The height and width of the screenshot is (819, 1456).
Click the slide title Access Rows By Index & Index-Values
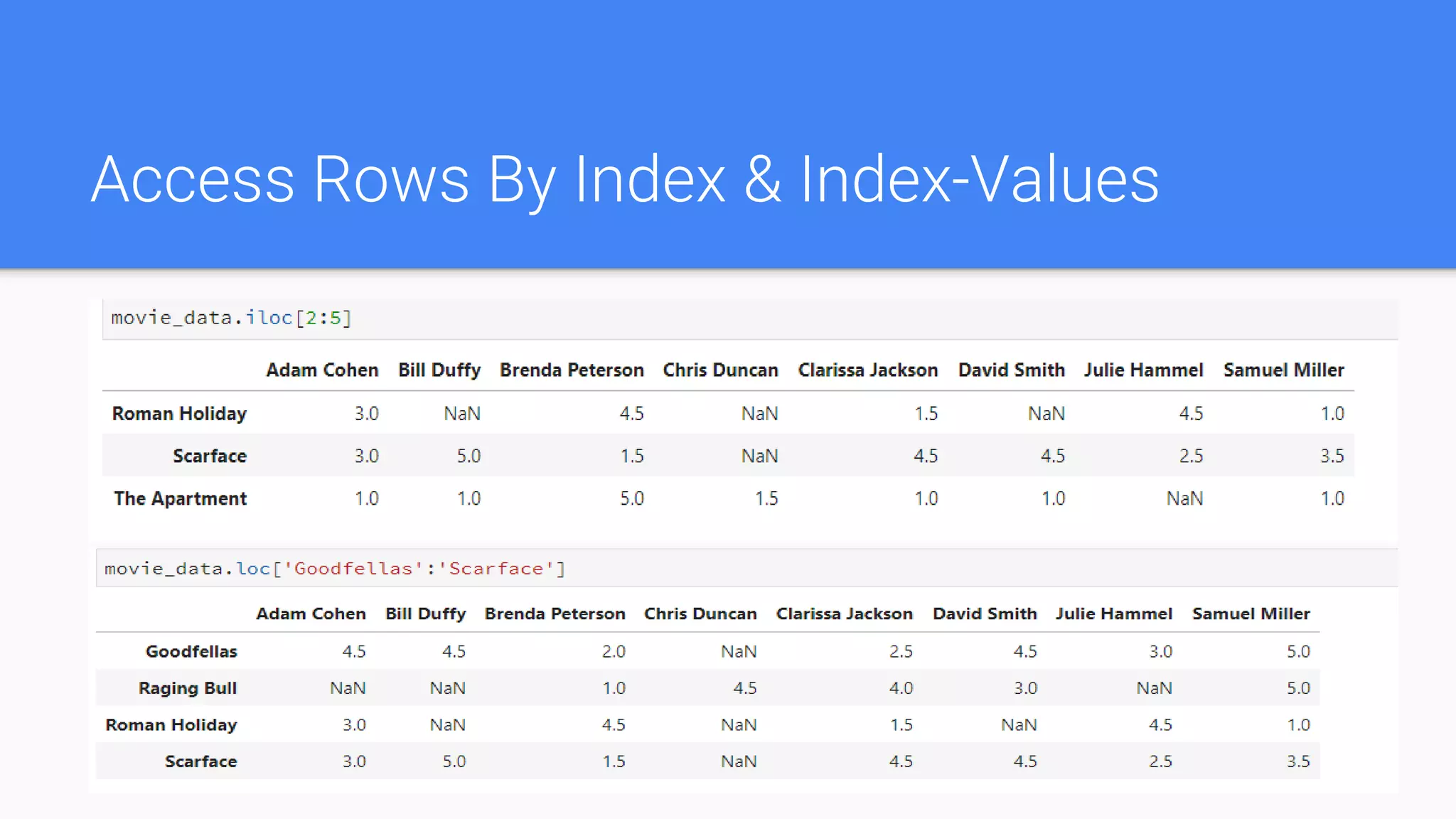pyautogui.click(x=625, y=180)
